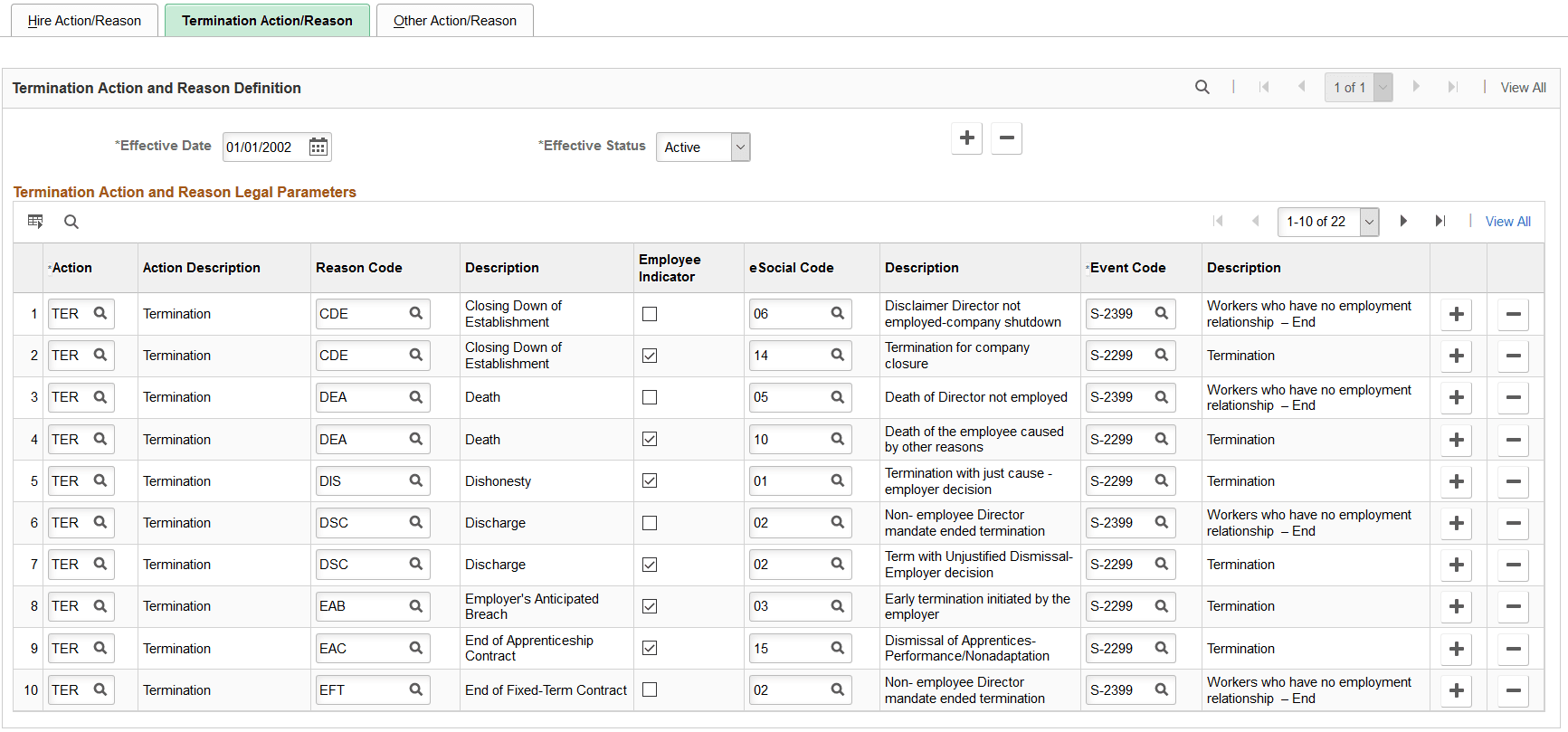This screenshot has height=732, width=1568.
Task: Click the Reason Code field in row 9
Action: [x=360, y=649]
